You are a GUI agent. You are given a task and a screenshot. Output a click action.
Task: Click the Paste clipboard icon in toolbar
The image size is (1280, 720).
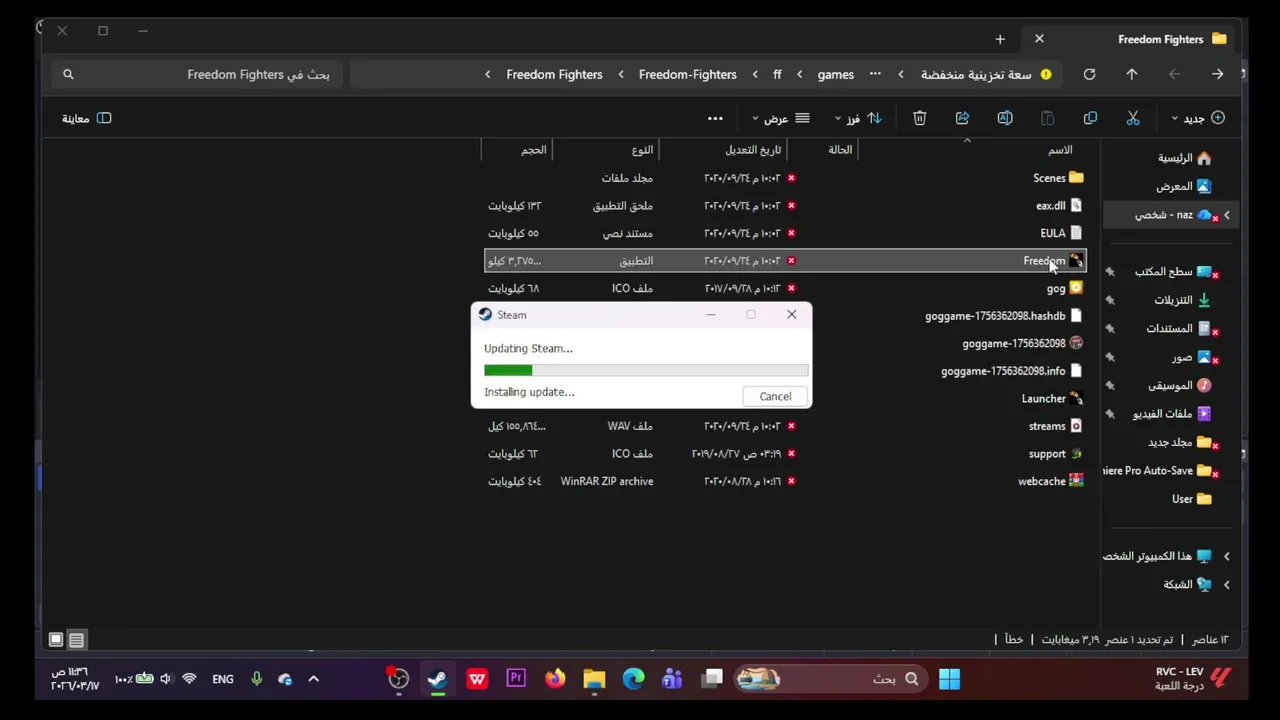pos(1047,118)
